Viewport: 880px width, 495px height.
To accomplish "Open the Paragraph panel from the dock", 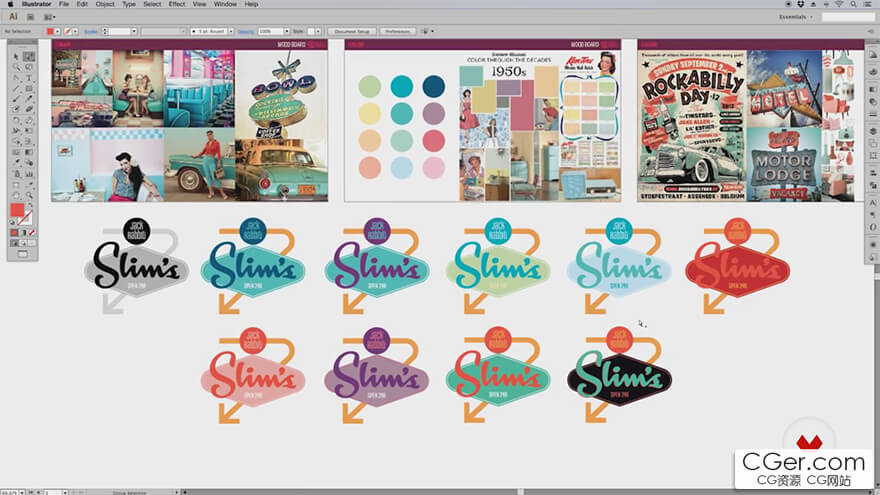I will click(873, 214).
